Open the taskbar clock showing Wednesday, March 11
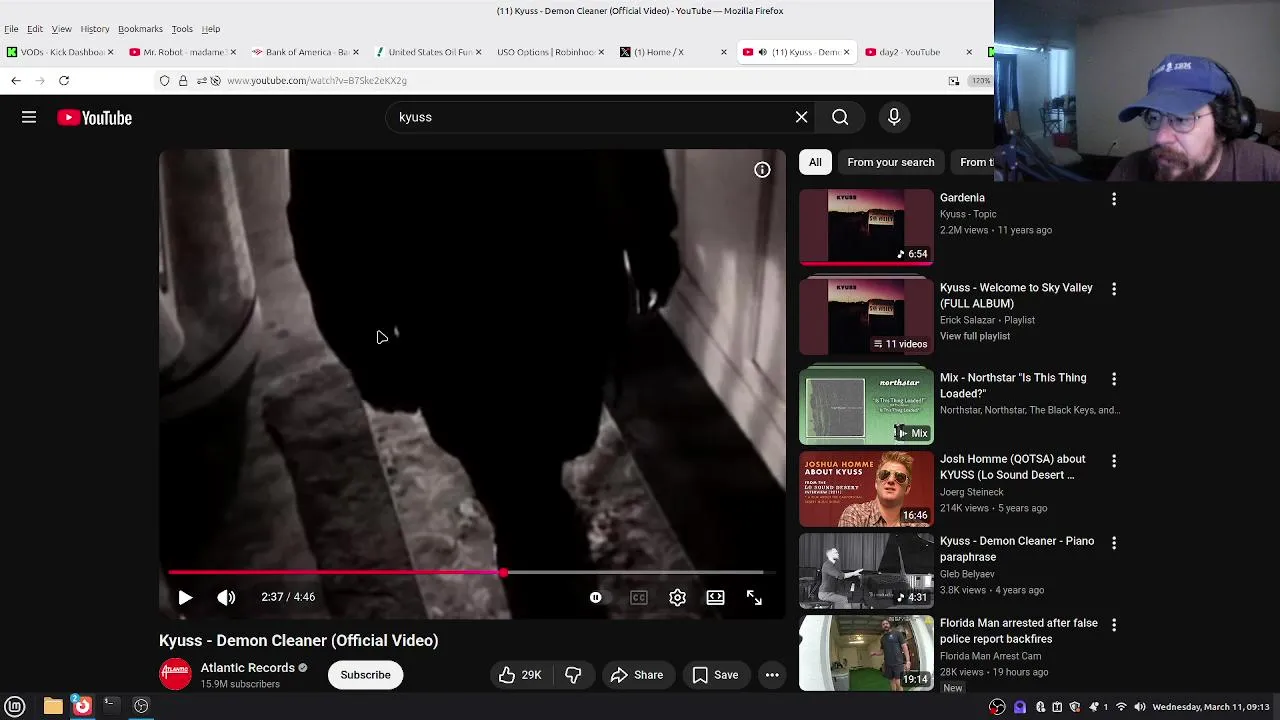The height and width of the screenshot is (720, 1280). pyautogui.click(x=1211, y=707)
